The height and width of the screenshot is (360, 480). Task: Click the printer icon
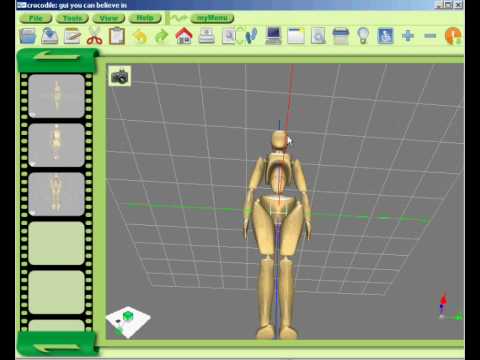pyautogui.click(x=341, y=36)
